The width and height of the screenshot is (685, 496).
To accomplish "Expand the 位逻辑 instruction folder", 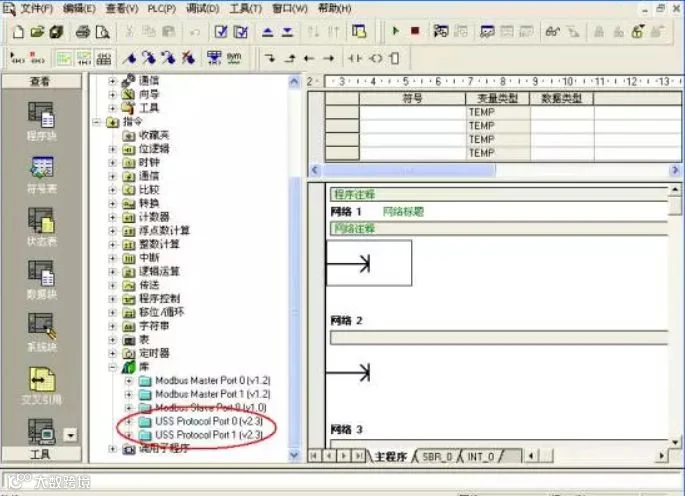I will pos(112,149).
